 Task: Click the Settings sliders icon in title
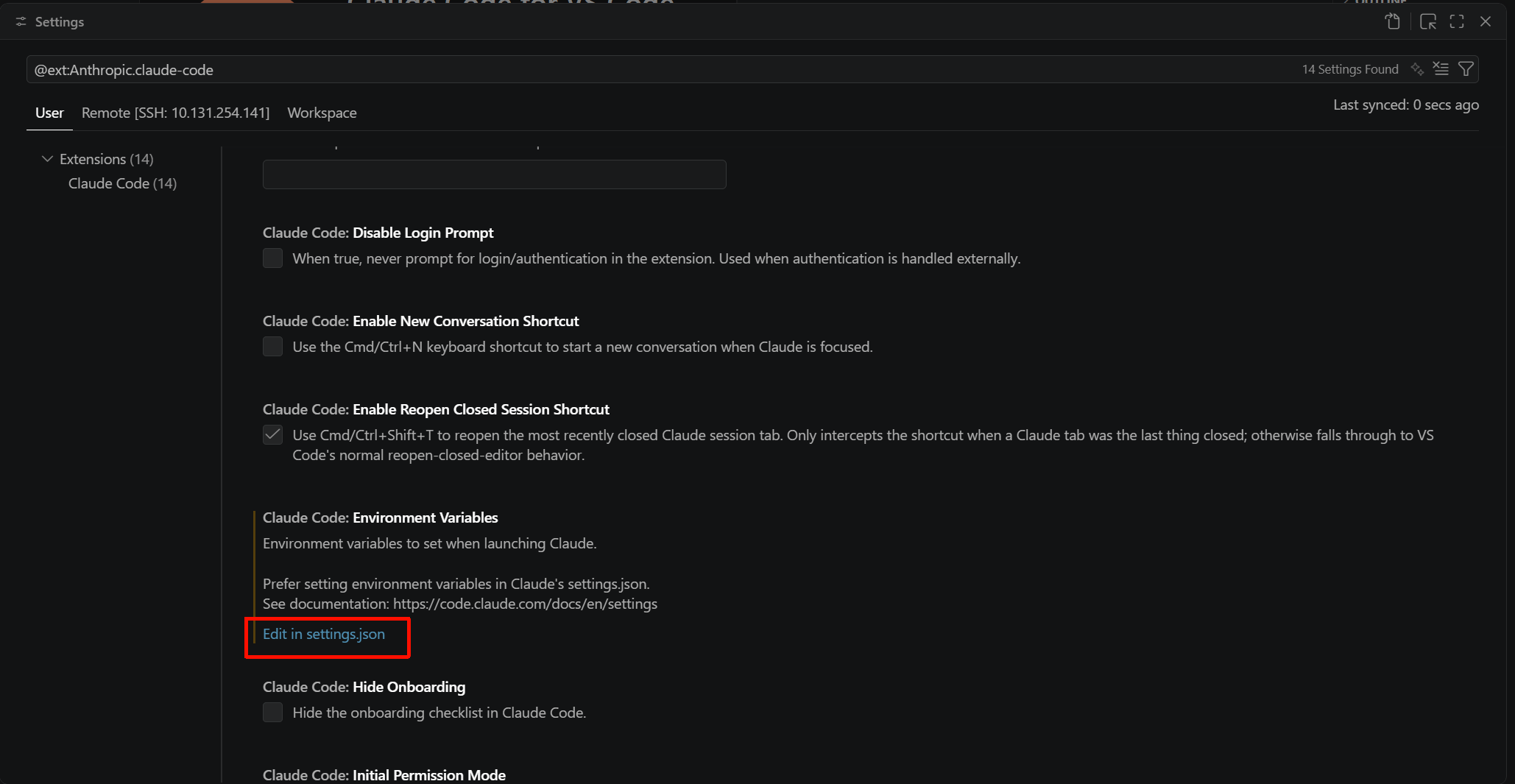pos(21,22)
